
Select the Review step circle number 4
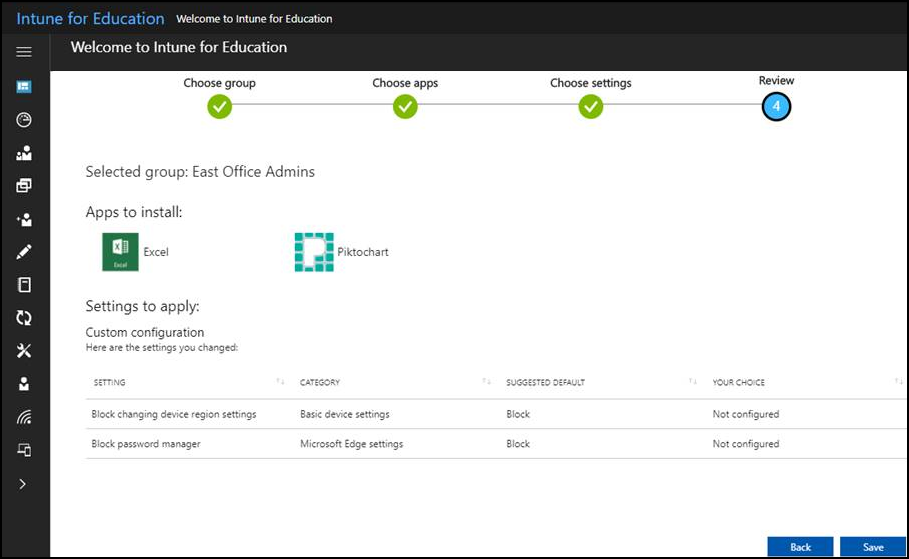[776, 107]
